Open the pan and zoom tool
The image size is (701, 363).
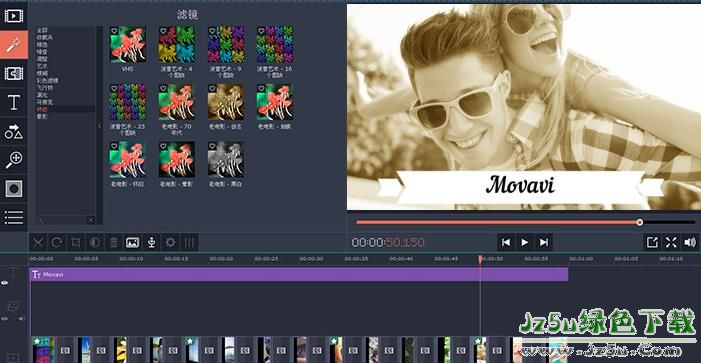pyautogui.click(x=13, y=160)
